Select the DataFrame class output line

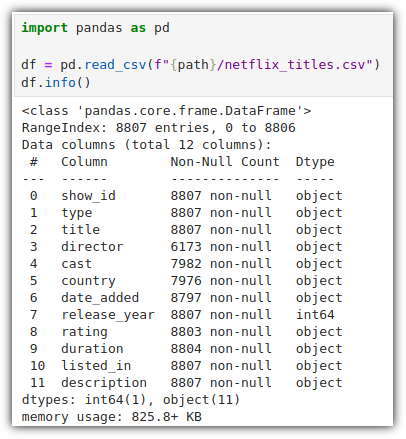[x=166, y=111]
